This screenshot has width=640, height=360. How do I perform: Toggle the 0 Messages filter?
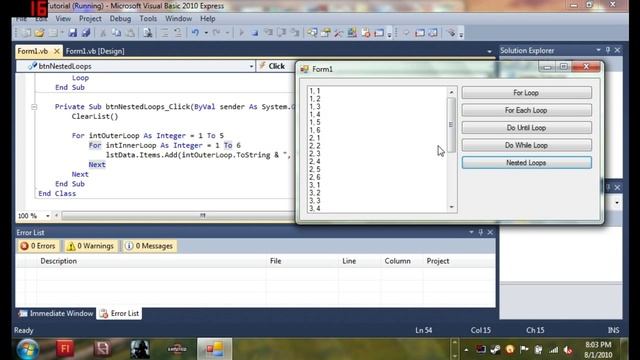click(149, 246)
